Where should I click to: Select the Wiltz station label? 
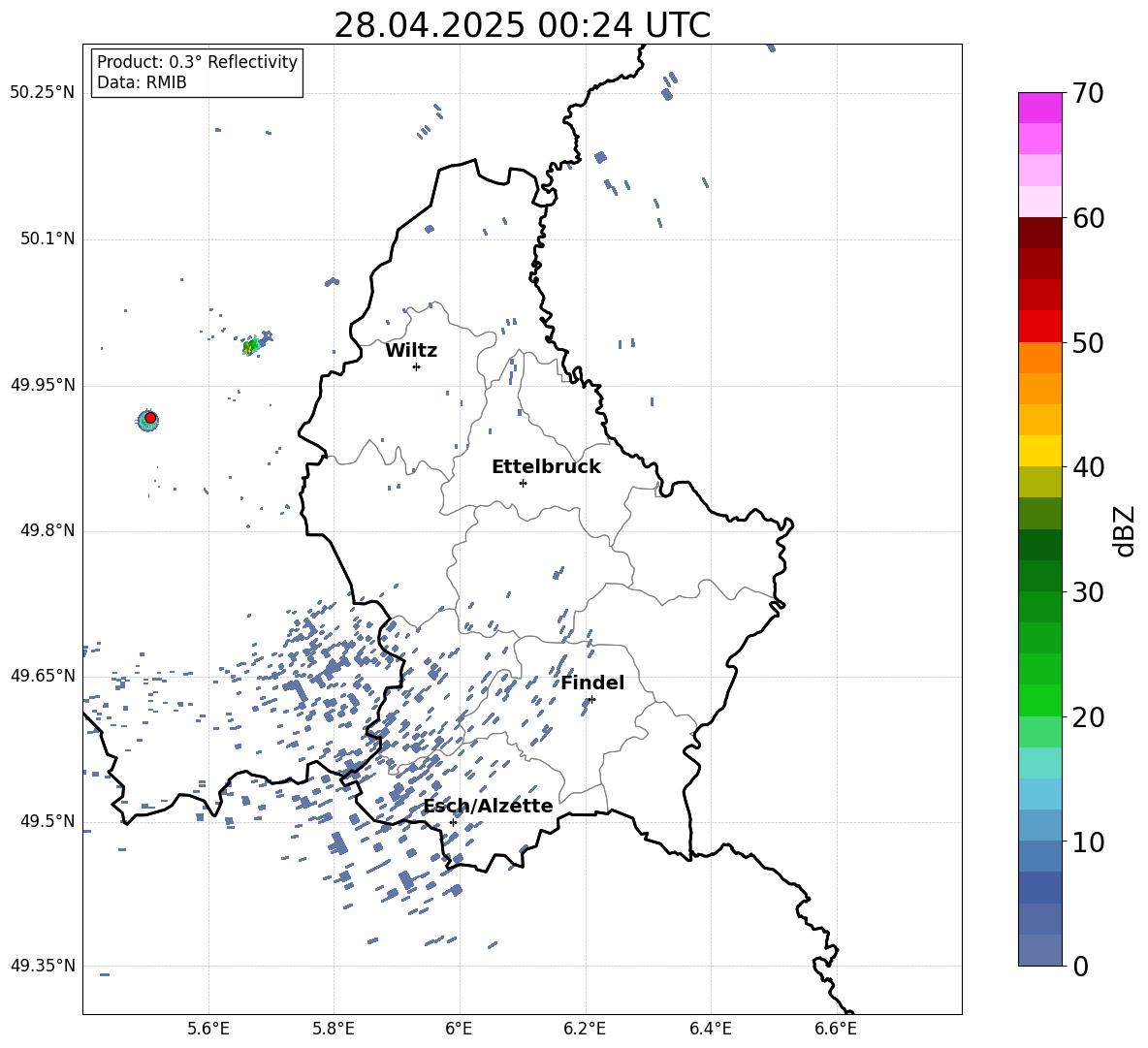411,351
